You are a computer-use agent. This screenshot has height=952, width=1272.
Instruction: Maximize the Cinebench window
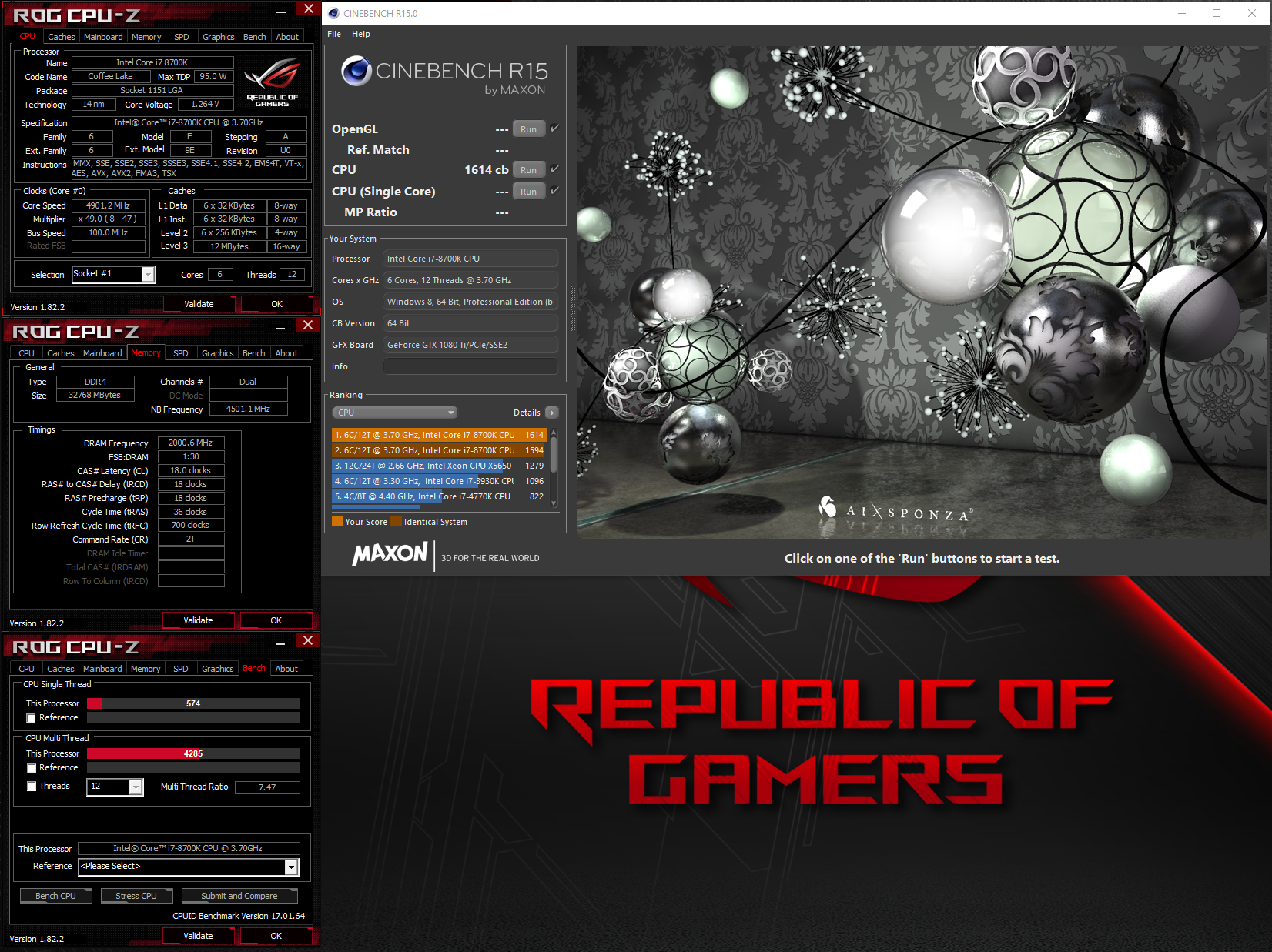click(x=1217, y=13)
